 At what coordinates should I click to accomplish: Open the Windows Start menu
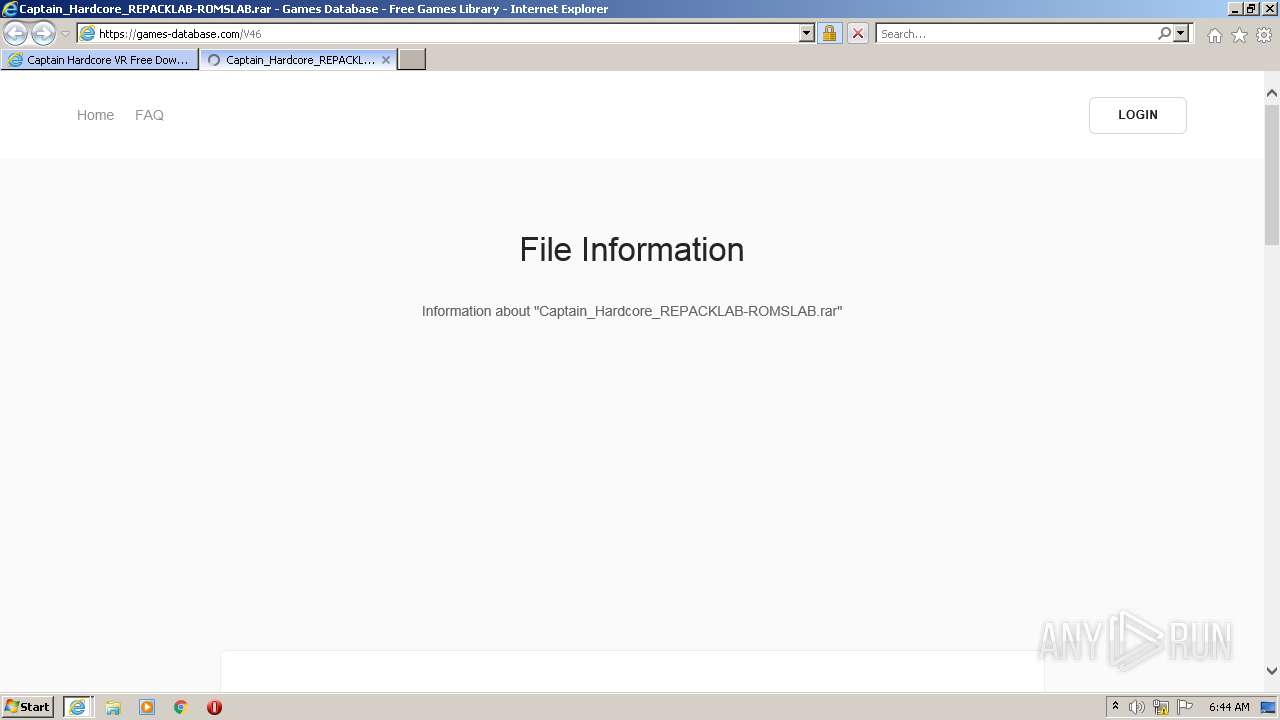click(x=28, y=707)
